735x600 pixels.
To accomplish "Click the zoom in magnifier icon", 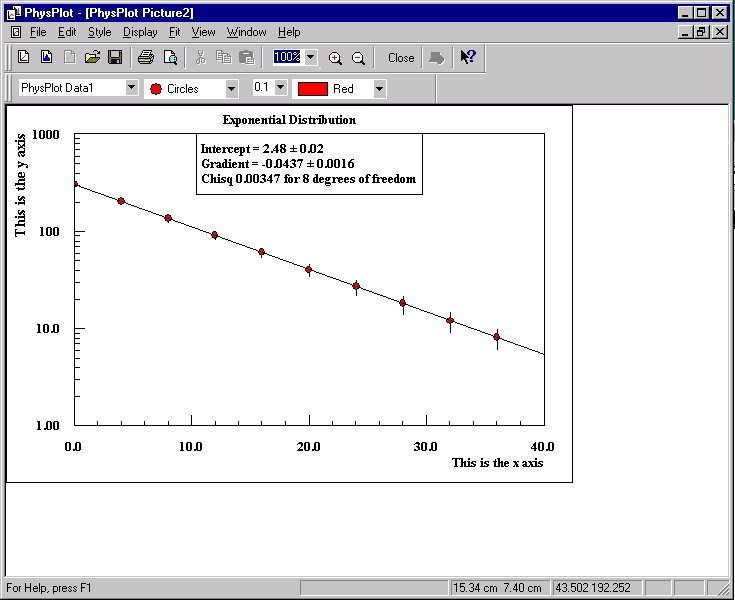I will tap(335, 58).
